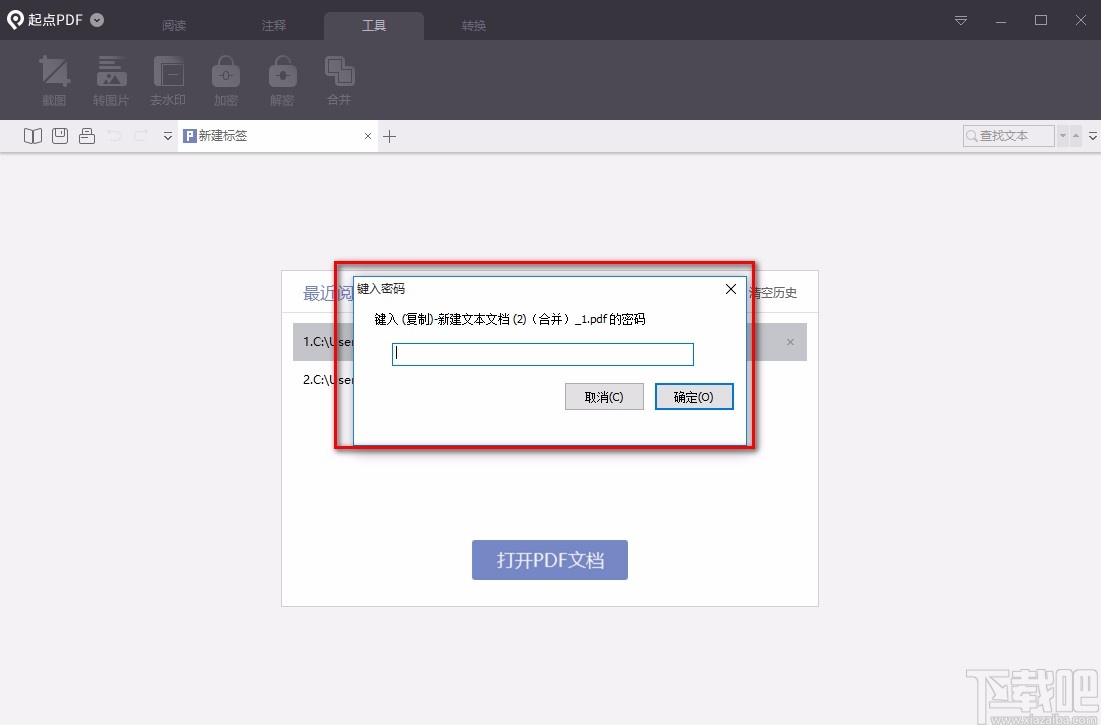The image size is (1101, 725).
Task: Click the save document icon
Action: click(59, 135)
